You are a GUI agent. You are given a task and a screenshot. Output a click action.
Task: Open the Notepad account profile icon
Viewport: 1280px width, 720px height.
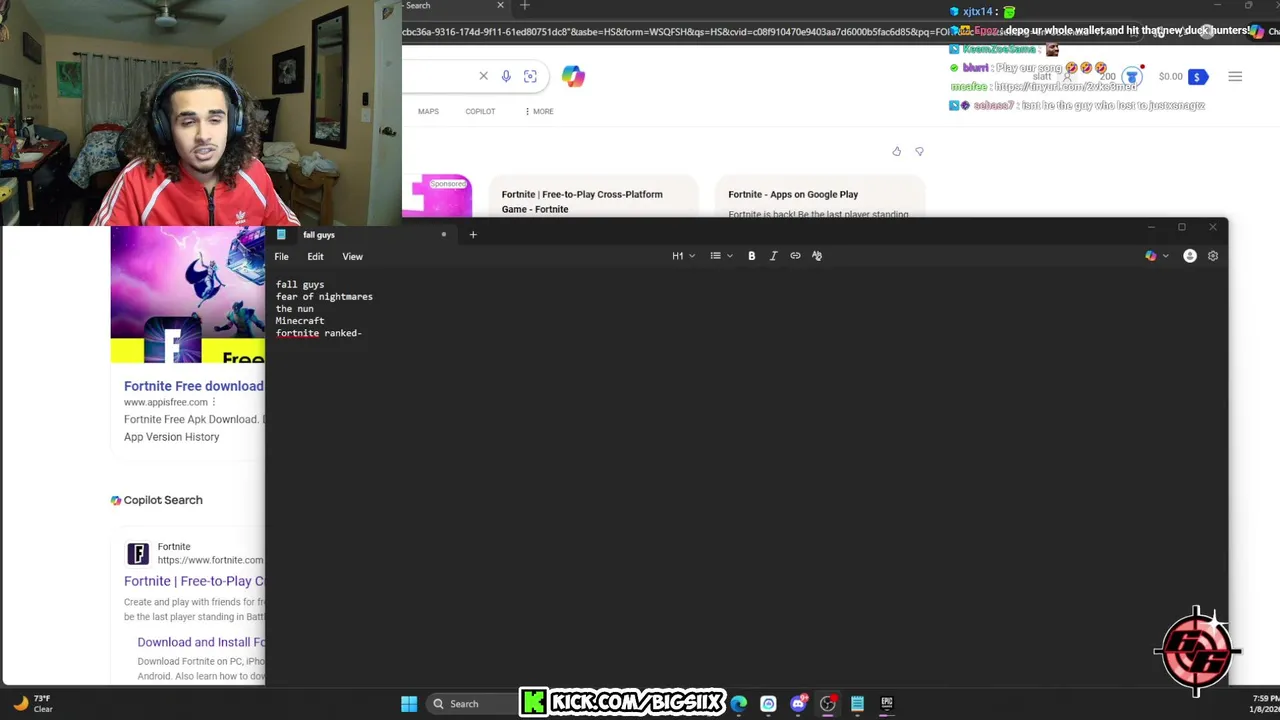[1190, 256]
